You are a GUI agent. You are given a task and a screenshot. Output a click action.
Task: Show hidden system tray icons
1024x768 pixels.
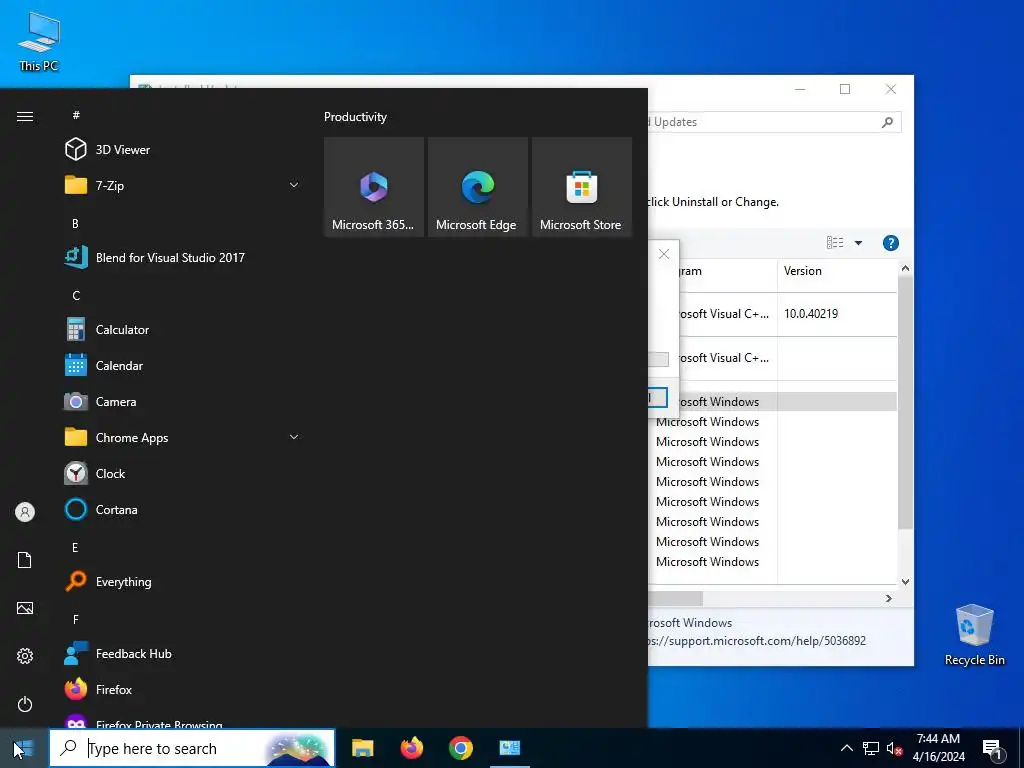coord(846,748)
